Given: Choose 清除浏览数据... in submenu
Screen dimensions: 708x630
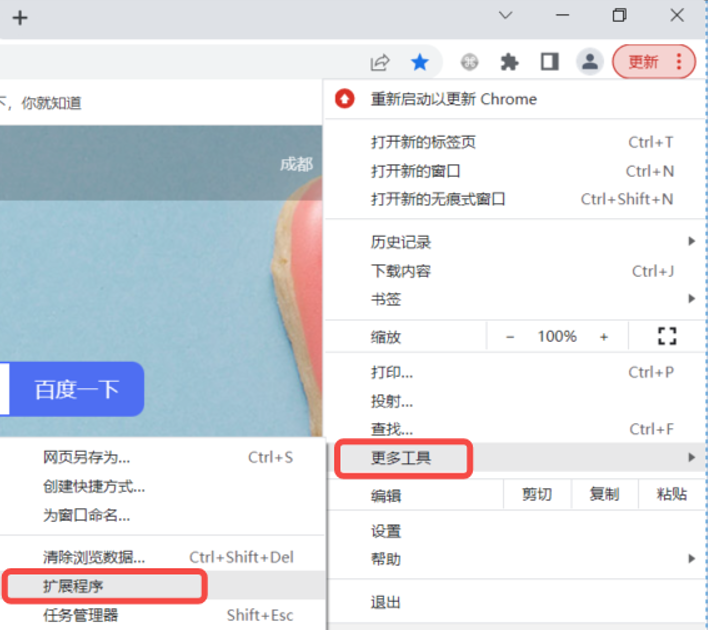Looking at the screenshot, I should pos(163,557).
